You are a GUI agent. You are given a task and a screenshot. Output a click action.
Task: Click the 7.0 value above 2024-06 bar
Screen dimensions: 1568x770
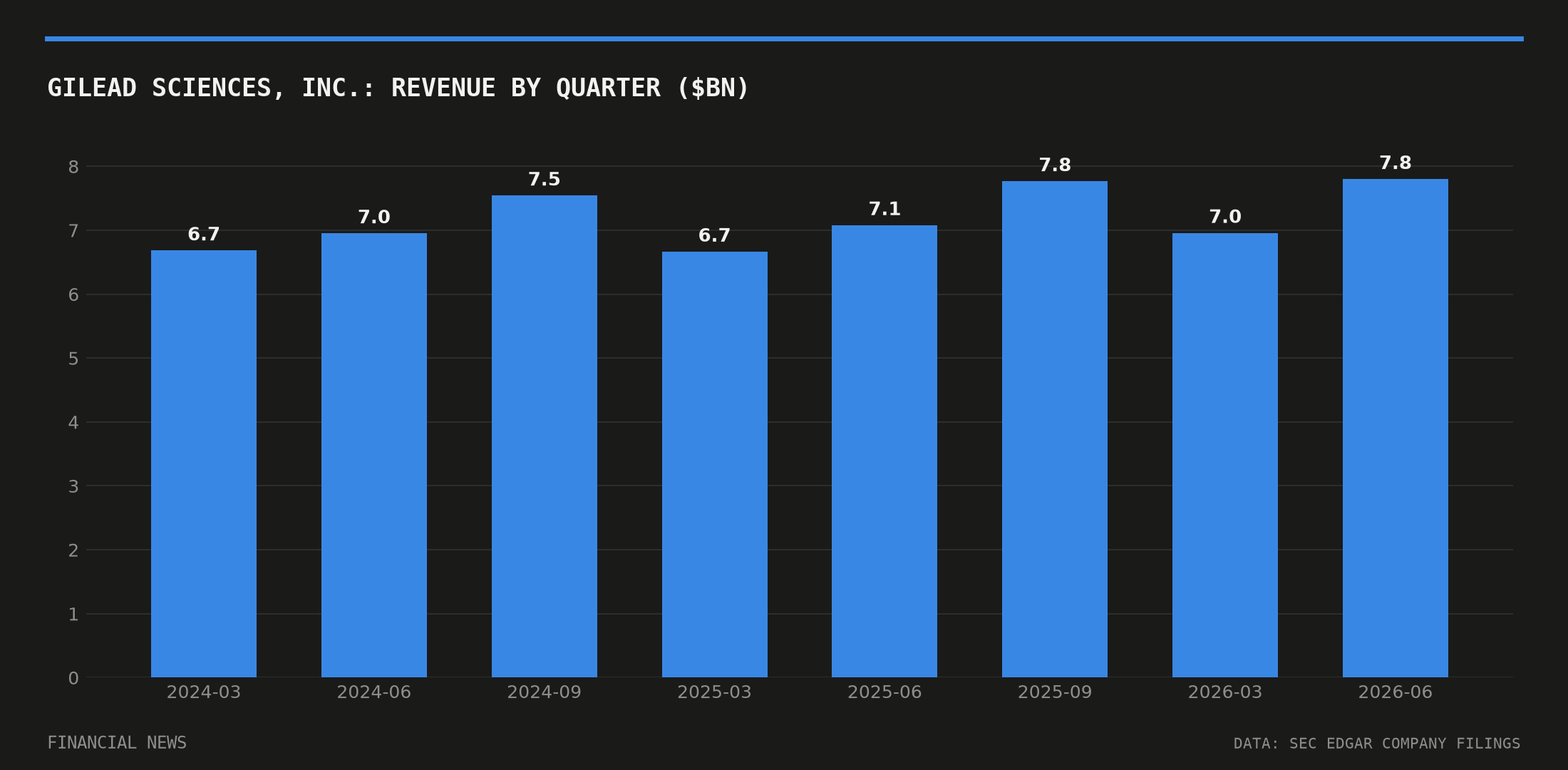pyautogui.click(x=374, y=217)
